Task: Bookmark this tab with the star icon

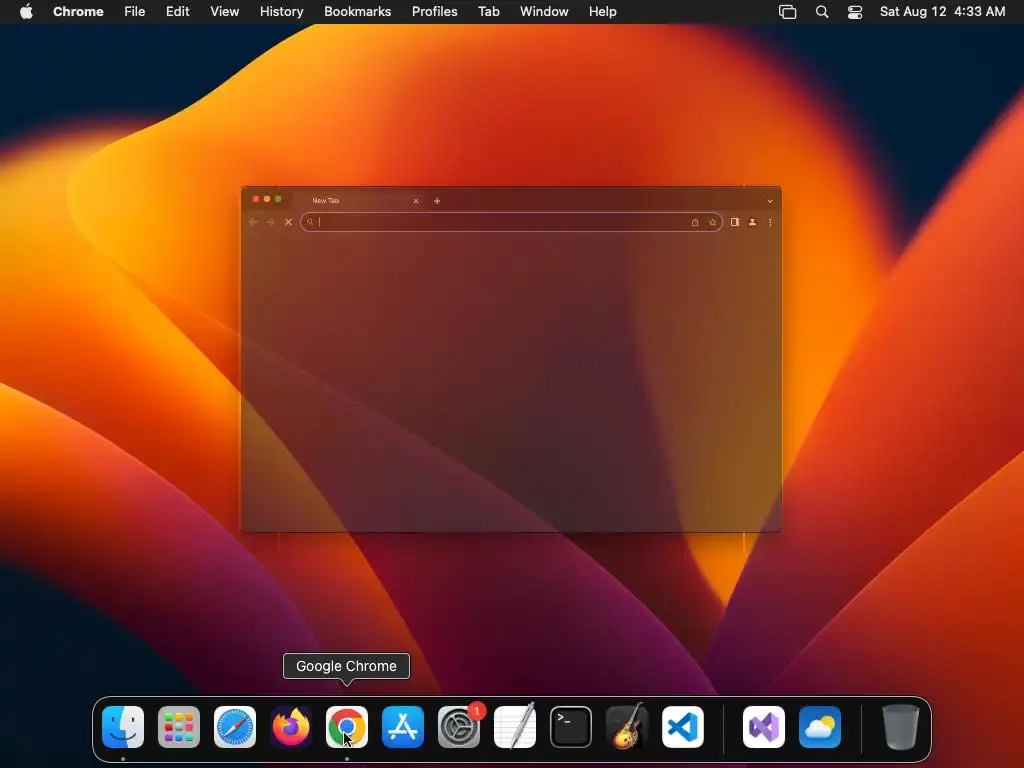Action: tap(712, 222)
